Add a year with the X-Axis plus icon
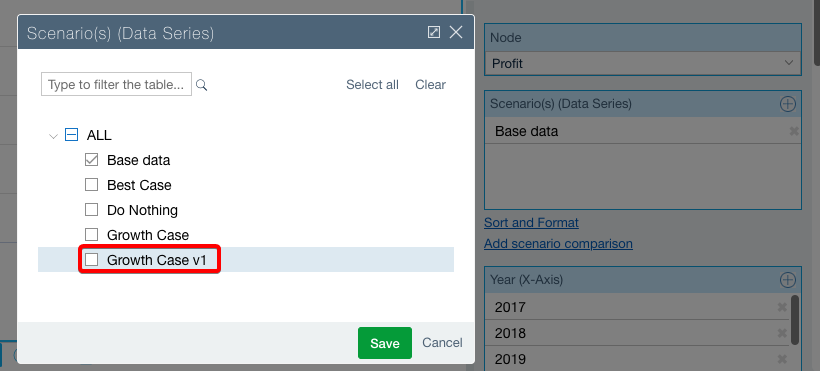The image size is (820, 371). pyautogui.click(x=787, y=280)
